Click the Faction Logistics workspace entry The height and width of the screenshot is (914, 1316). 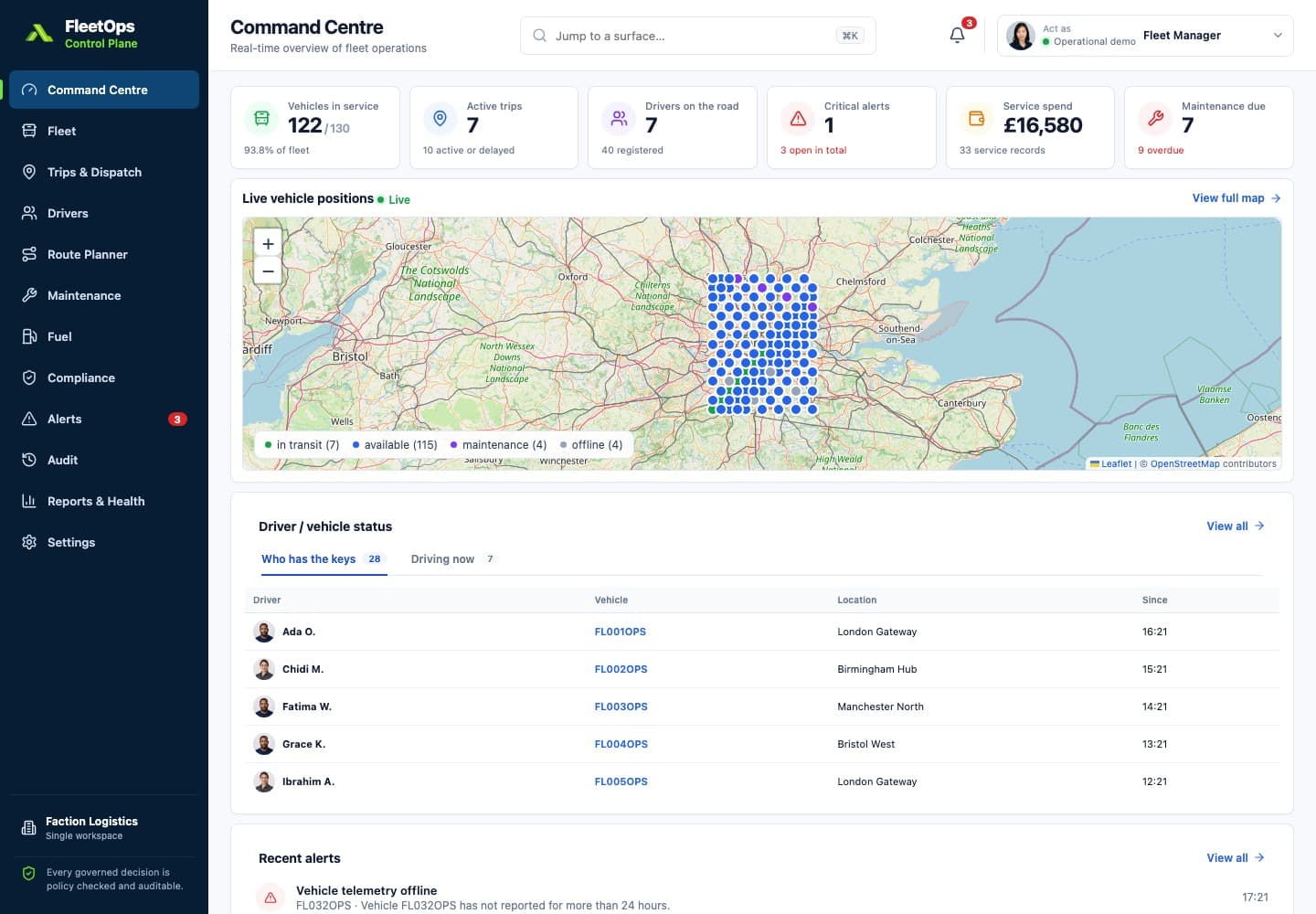[x=104, y=828]
